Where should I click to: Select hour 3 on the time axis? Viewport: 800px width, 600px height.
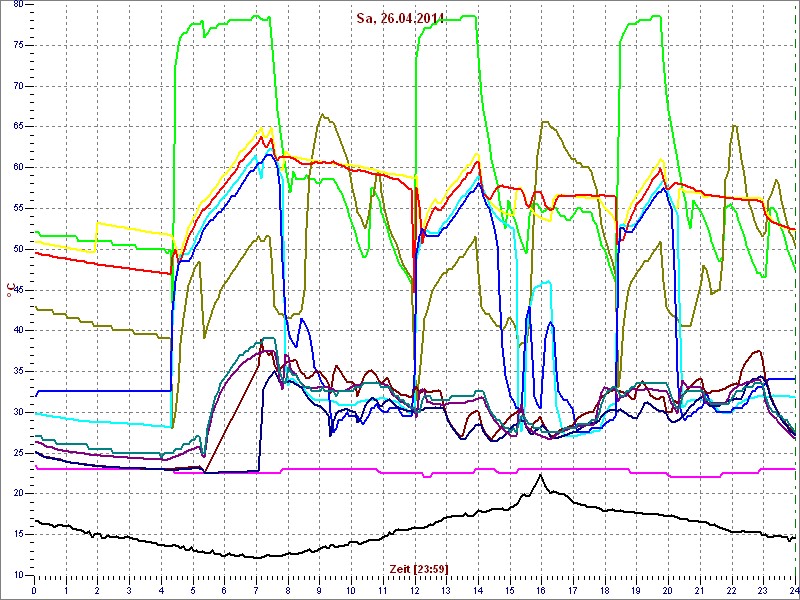(x=129, y=590)
